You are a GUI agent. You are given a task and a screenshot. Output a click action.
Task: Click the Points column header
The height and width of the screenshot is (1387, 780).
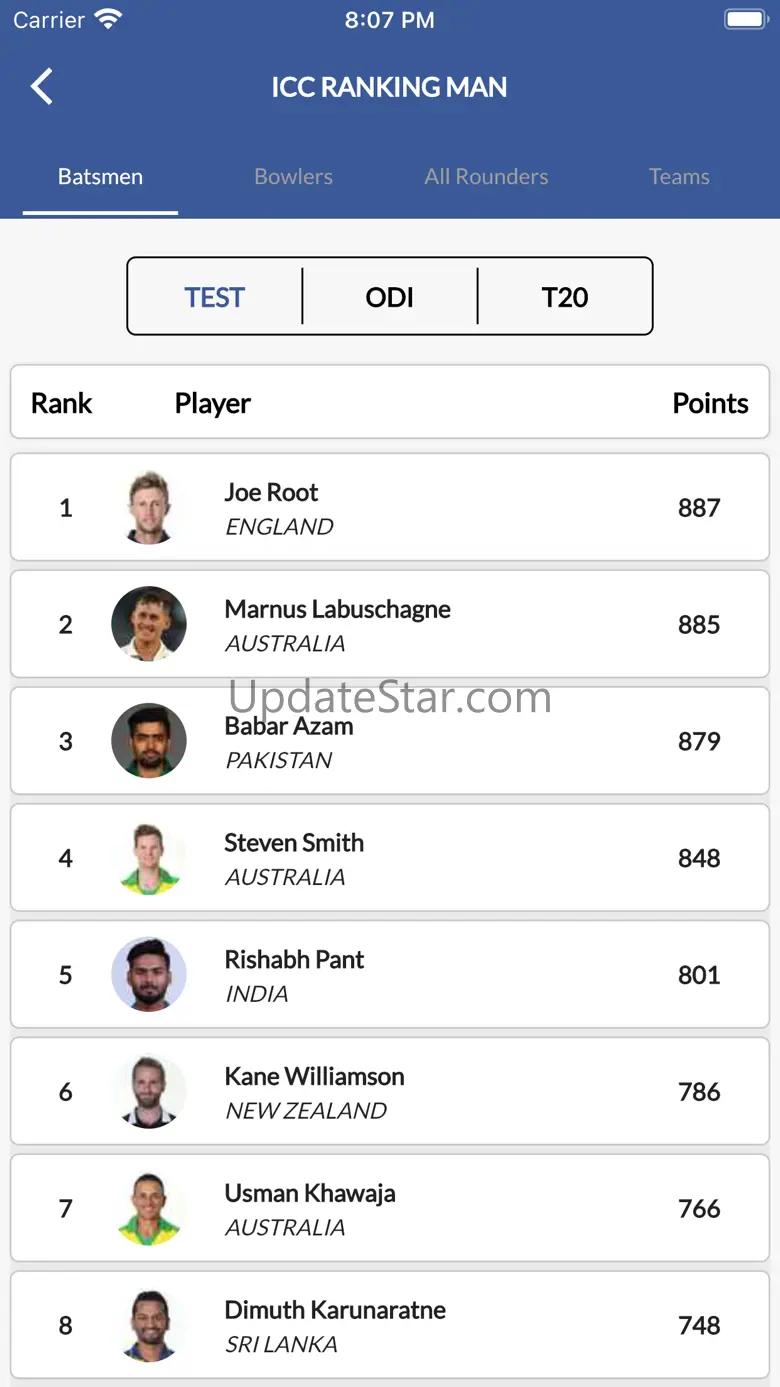coord(710,403)
